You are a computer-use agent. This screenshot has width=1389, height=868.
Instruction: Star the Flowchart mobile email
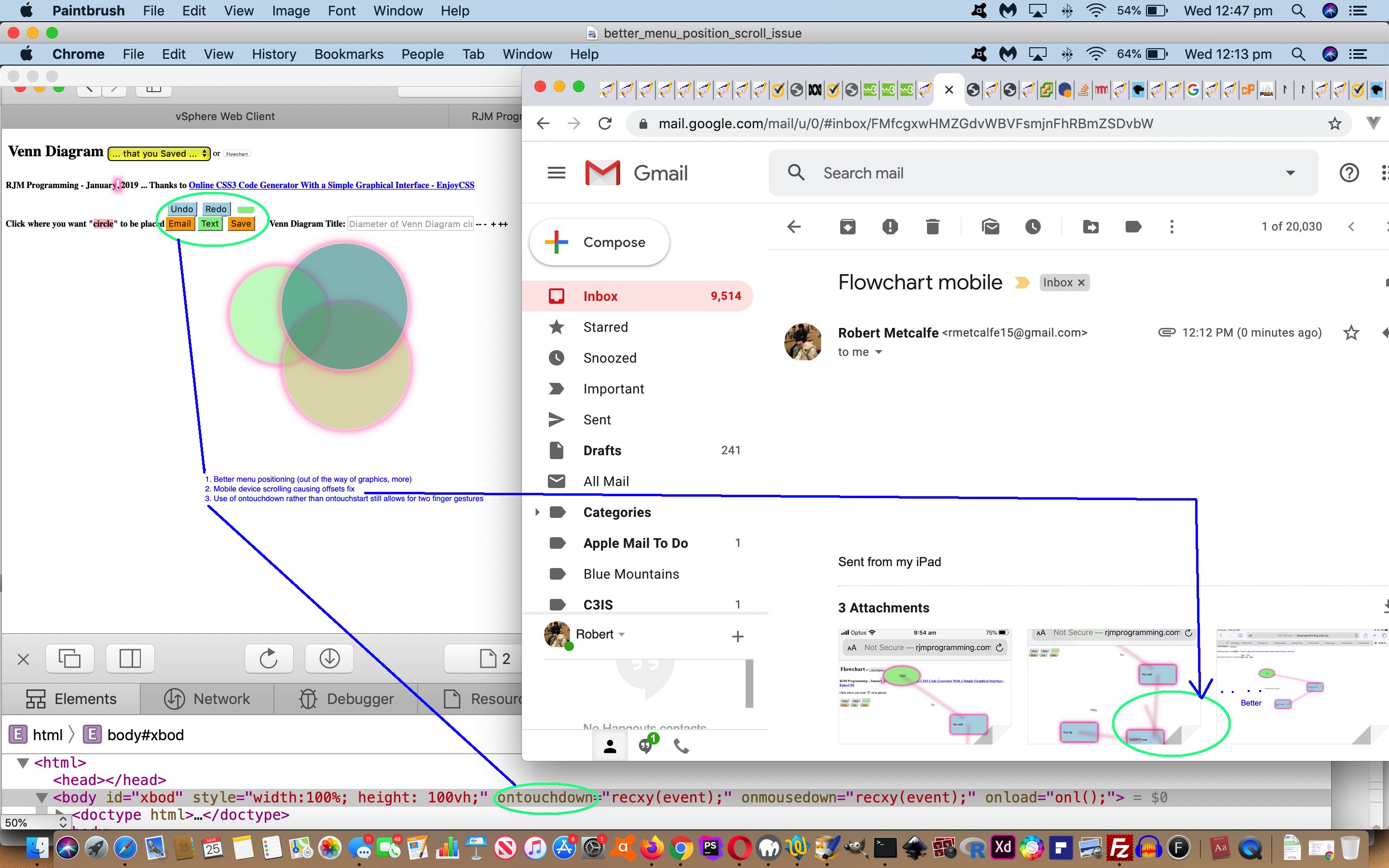pos(1350,333)
